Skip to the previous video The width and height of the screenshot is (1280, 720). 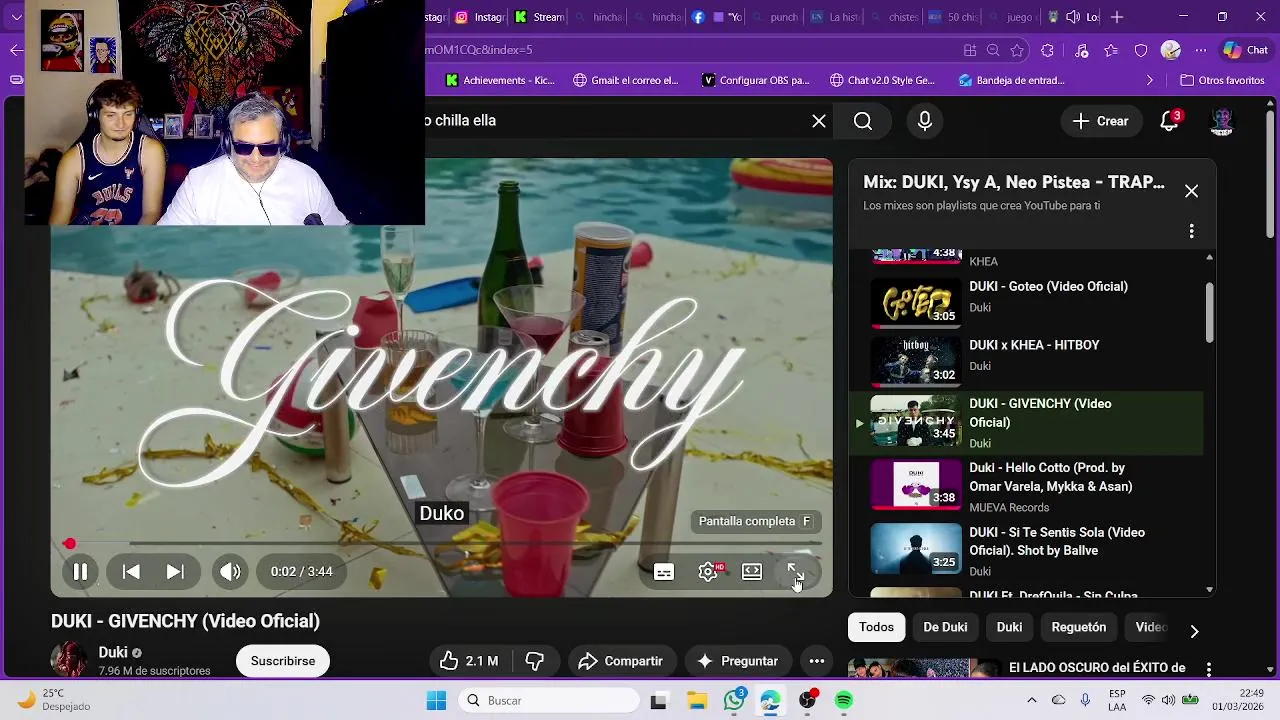click(131, 572)
